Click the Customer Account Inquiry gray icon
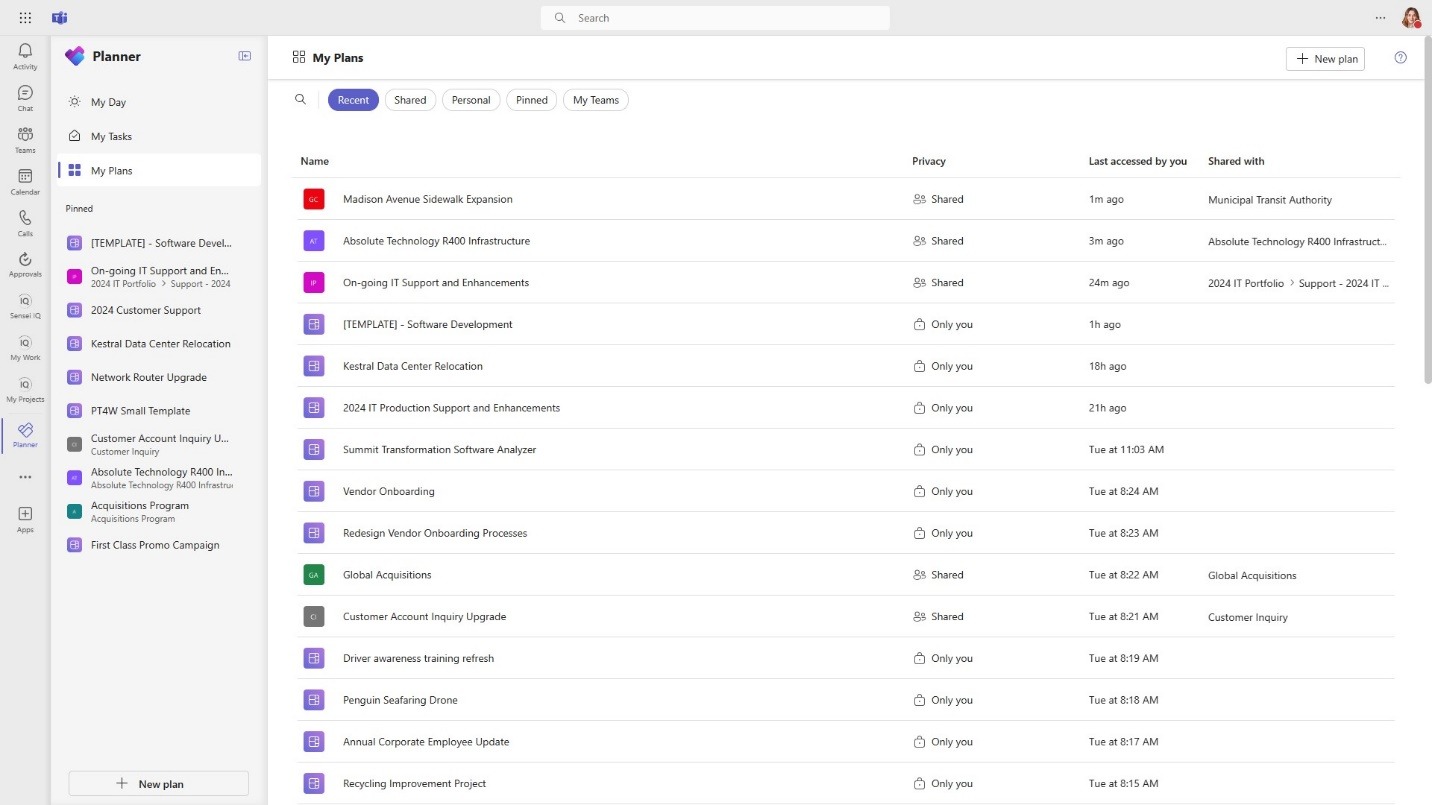Screen dimensions: 1432x805 coord(314,617)
